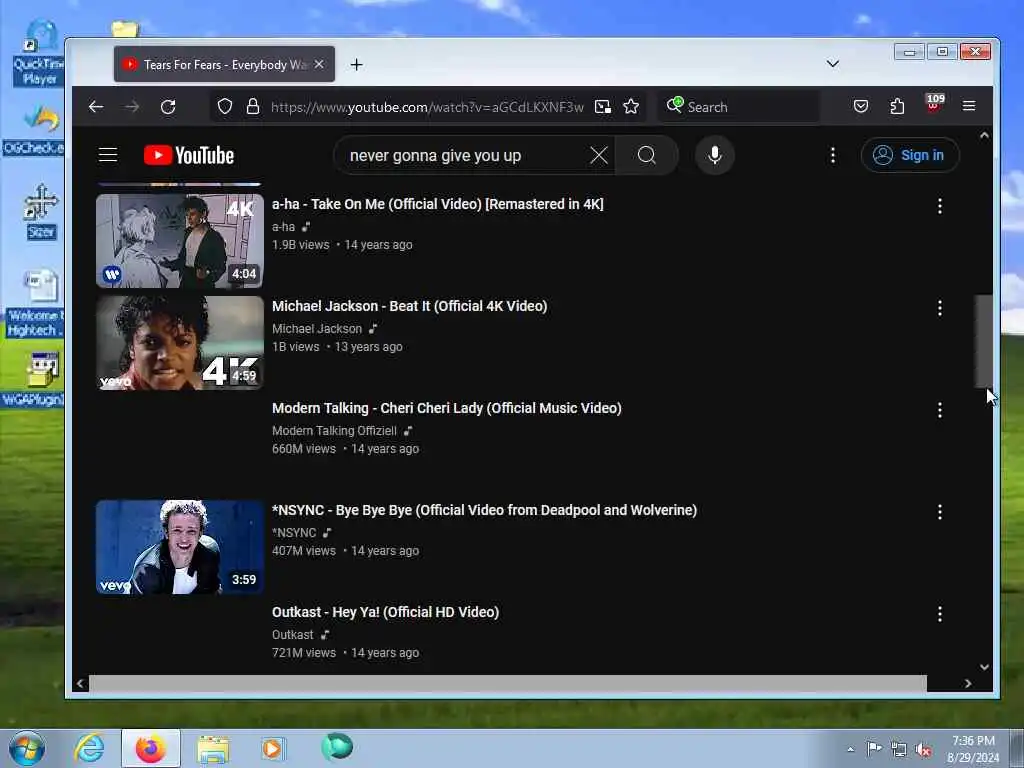Click the Sign in button
This screenshot has height=768, width=1024.
click(x=910, y=155)
